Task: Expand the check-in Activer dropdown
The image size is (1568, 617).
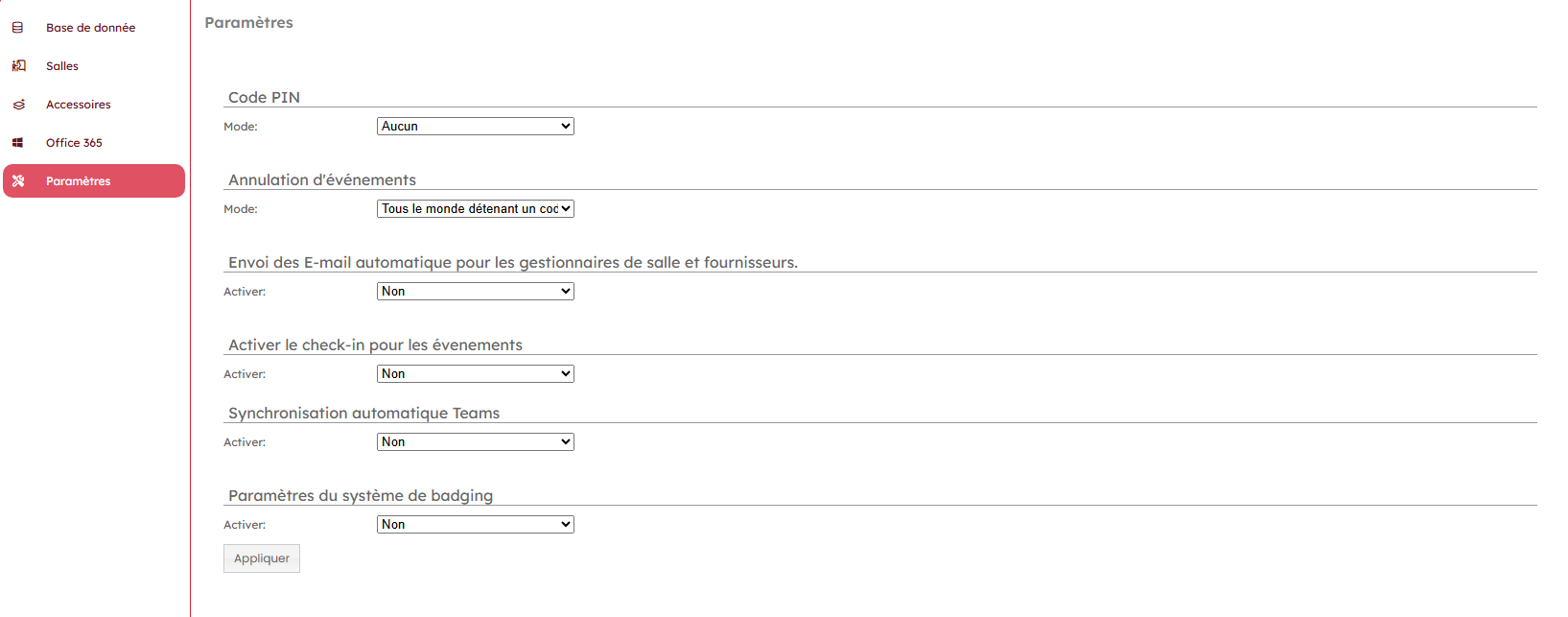Action: (476, 374)
